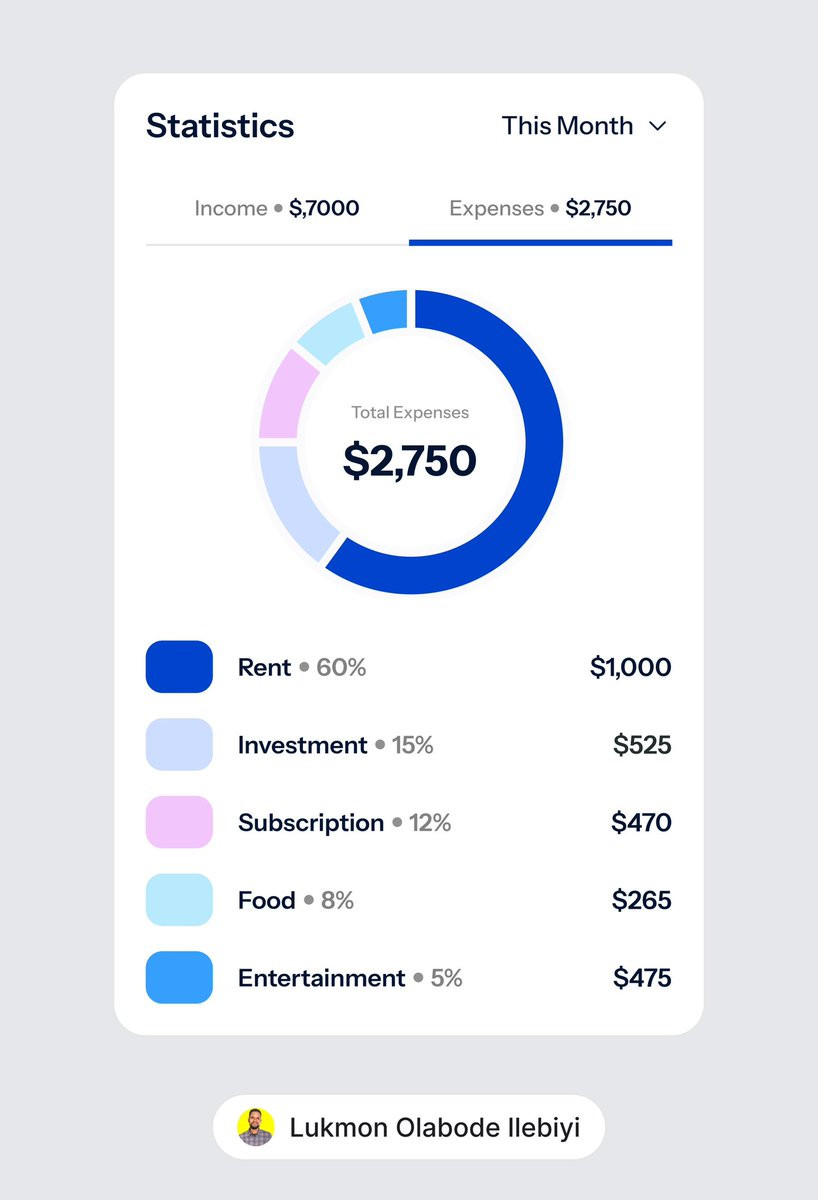Image resolution: width=818 pixels, height=1200 pixels.
Task: Click the dark blue Rent color swatch
Action: click(179, 667)
